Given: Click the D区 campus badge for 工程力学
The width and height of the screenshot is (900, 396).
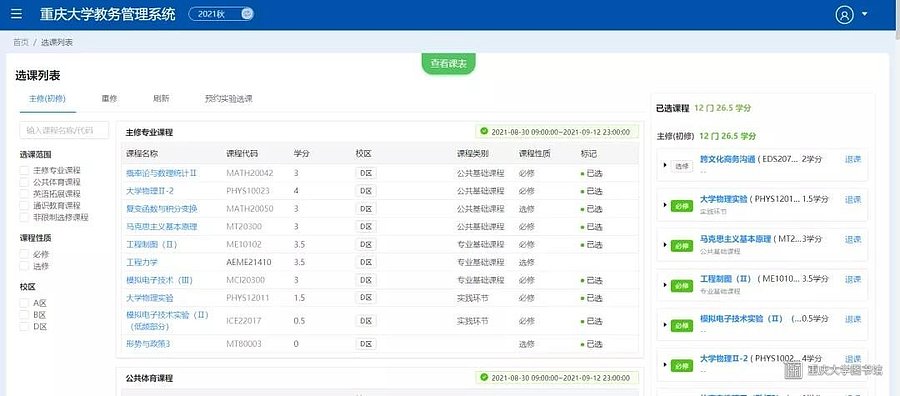Looking at the screenshot, I should (x=366, y=262).
